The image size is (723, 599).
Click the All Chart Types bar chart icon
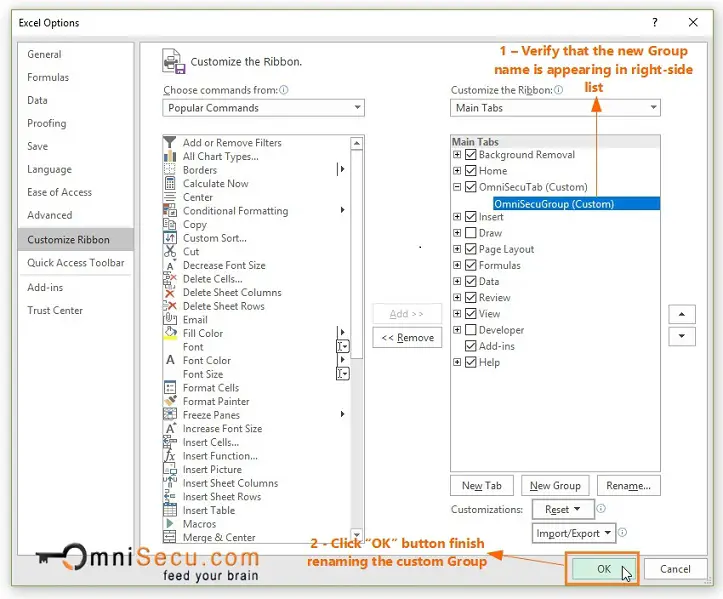pyautogui.click(x=170, y=156)
